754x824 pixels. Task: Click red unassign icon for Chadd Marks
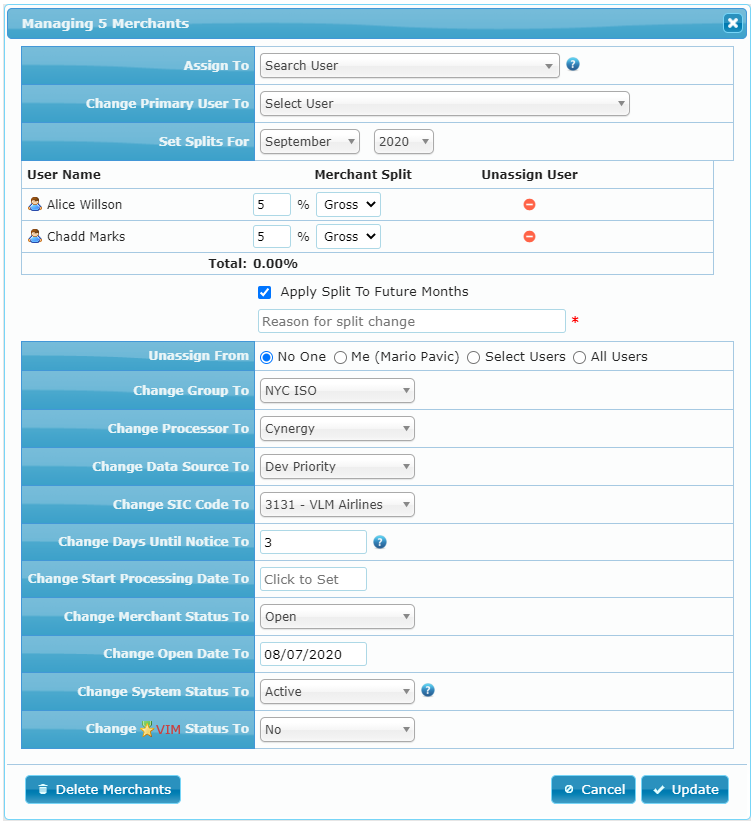(530, 237)
